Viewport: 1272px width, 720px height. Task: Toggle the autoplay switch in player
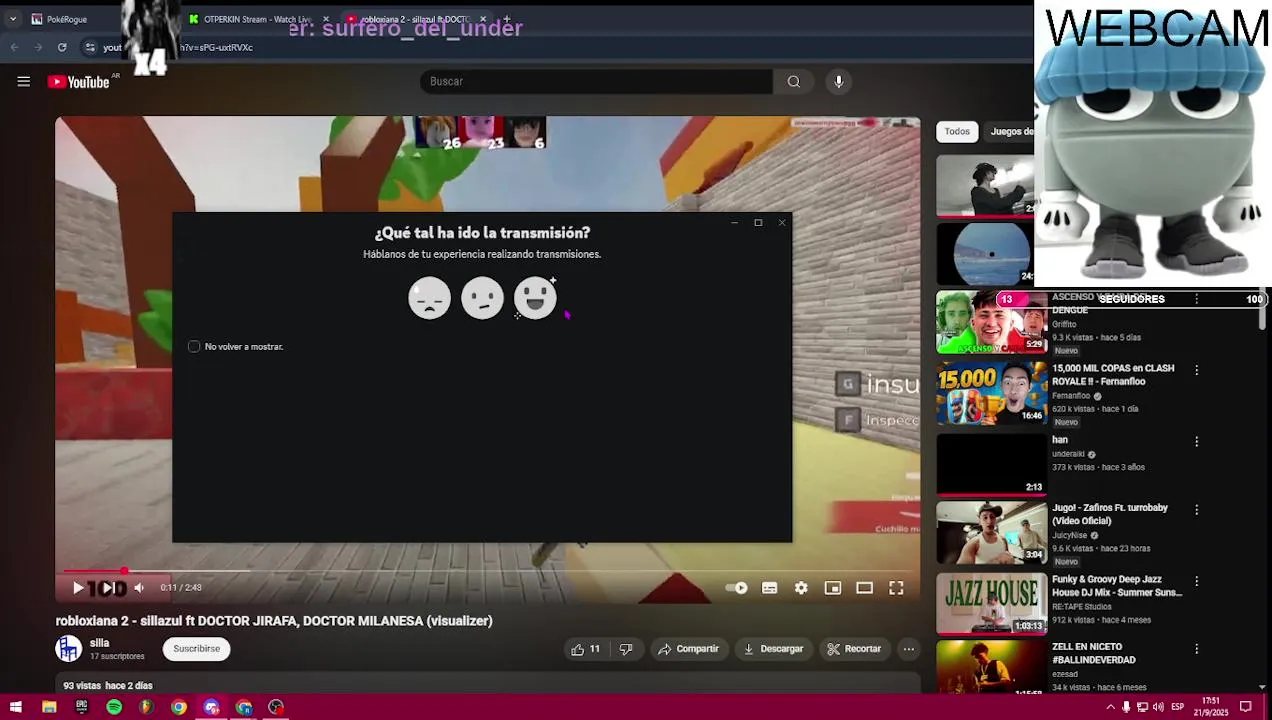click(737, 588)
